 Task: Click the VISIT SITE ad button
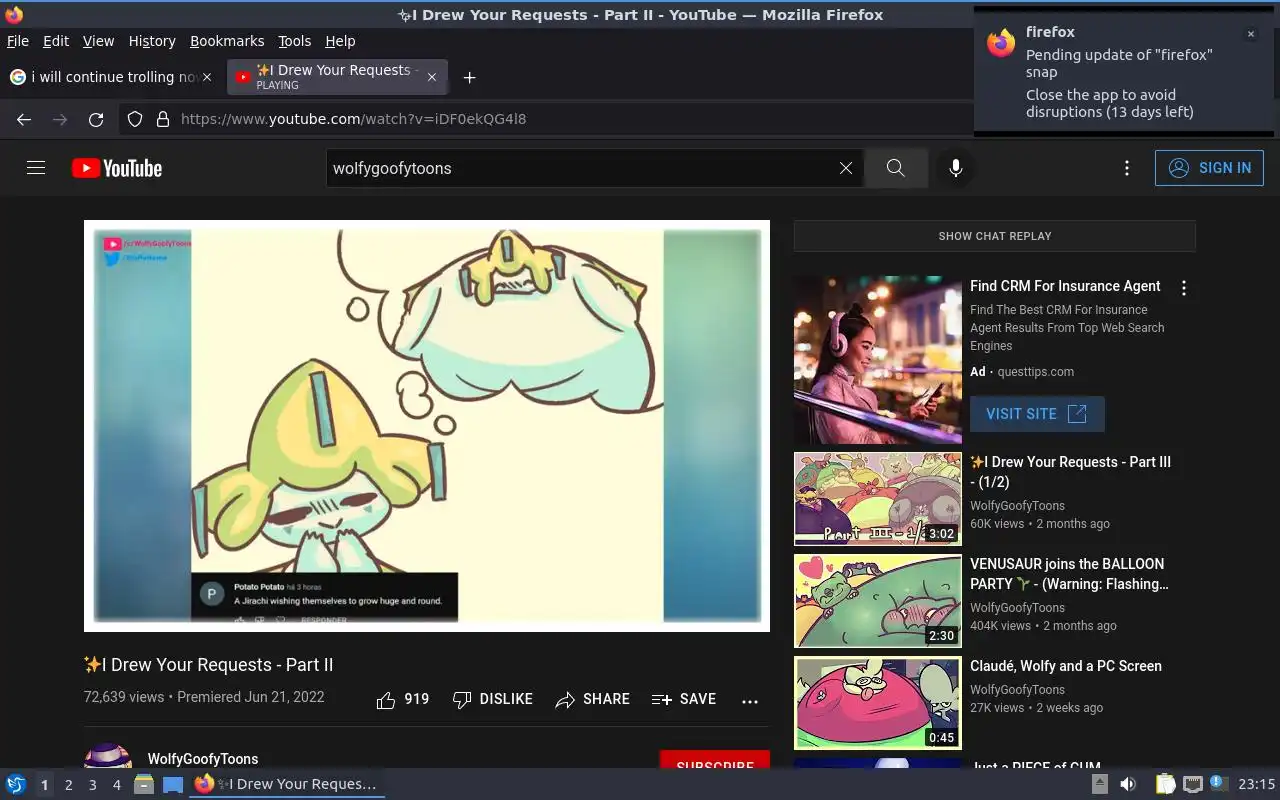click(x=1037, y=414)
